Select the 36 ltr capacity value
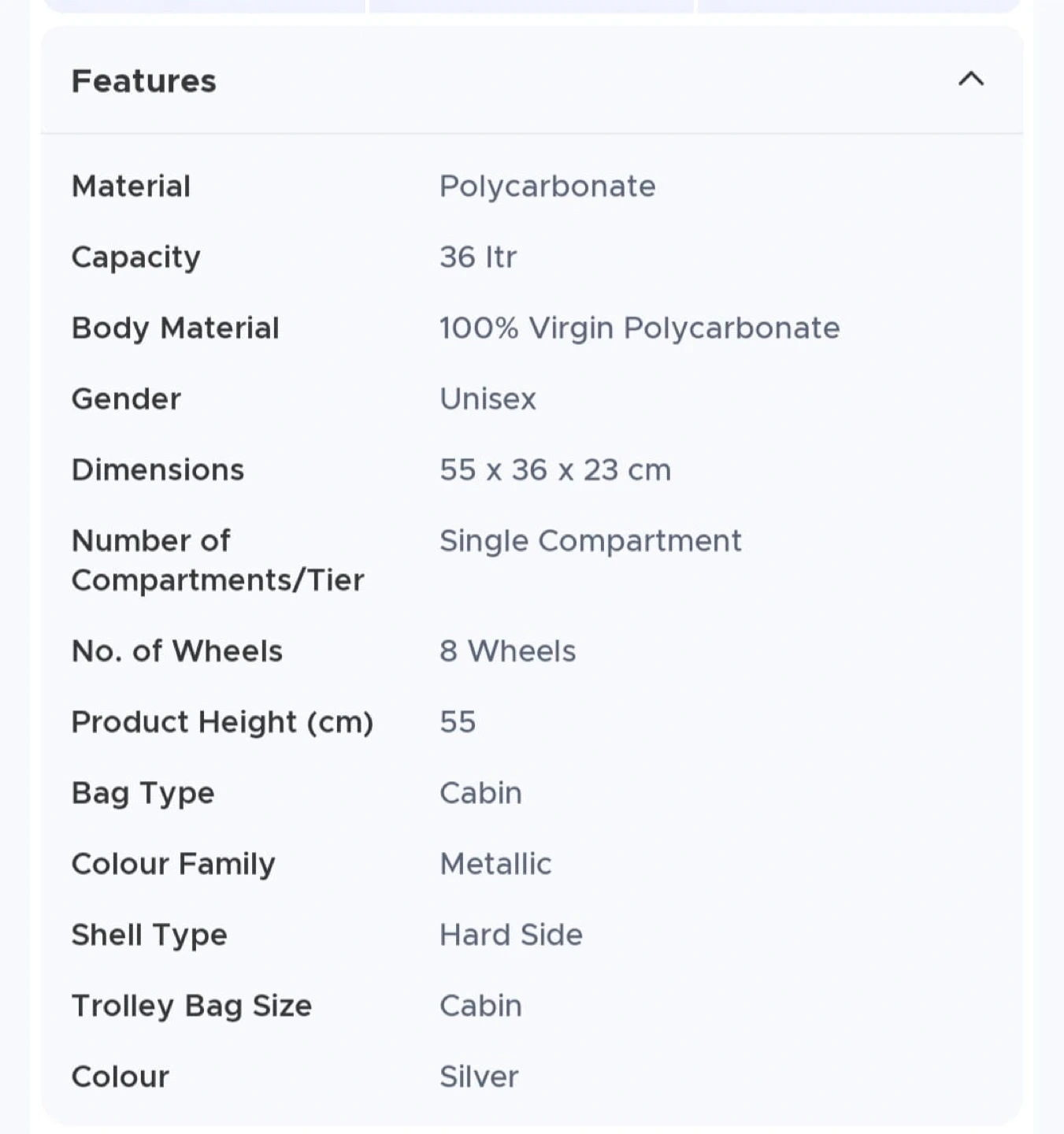 coord(477,258)
